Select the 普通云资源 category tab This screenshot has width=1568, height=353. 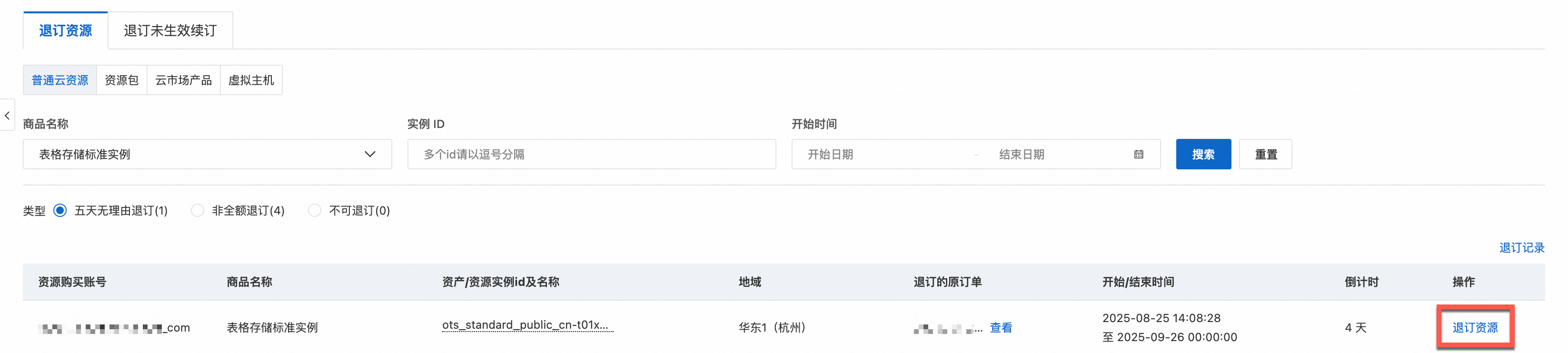pos(60,80)
